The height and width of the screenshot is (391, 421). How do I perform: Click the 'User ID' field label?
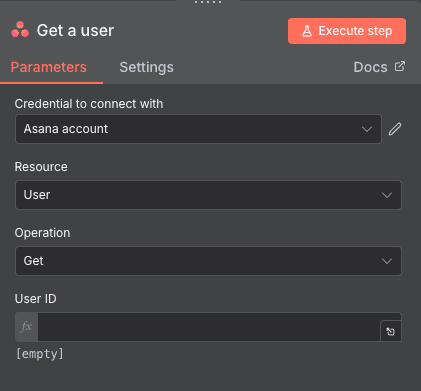point(35,299)
